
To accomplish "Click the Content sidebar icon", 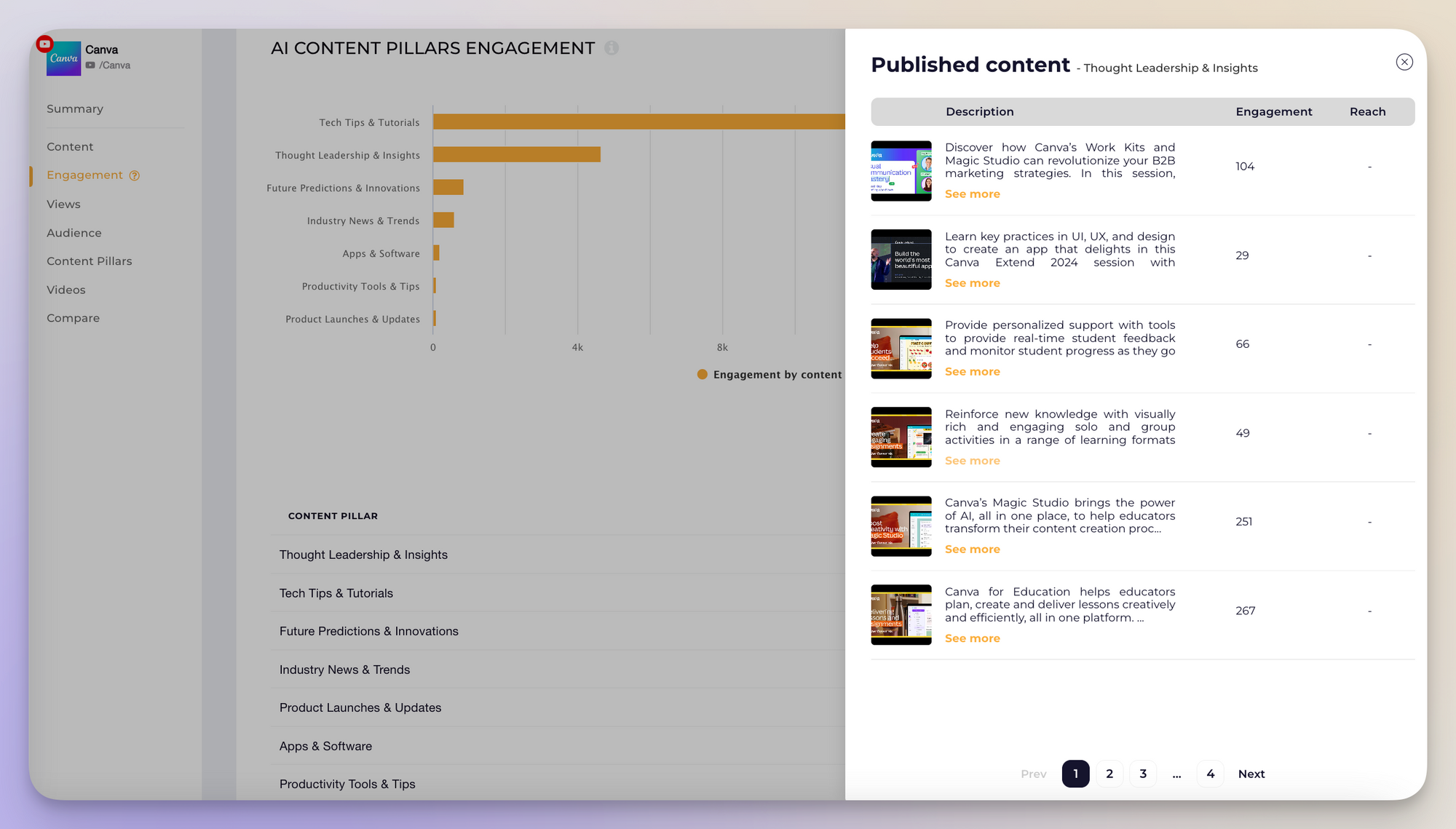I will (x=70, y=146).
